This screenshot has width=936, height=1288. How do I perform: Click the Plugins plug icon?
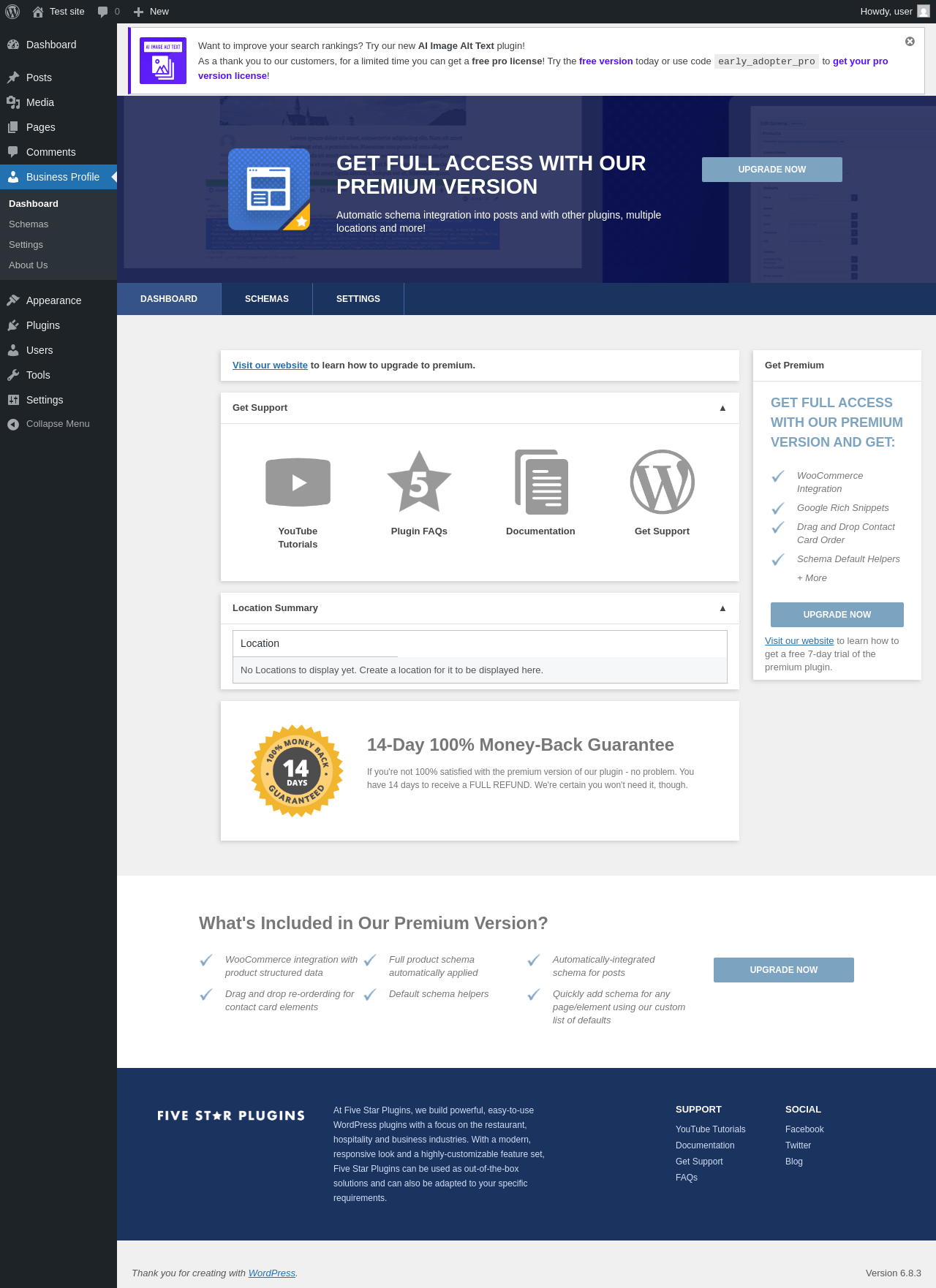point(13,325)
